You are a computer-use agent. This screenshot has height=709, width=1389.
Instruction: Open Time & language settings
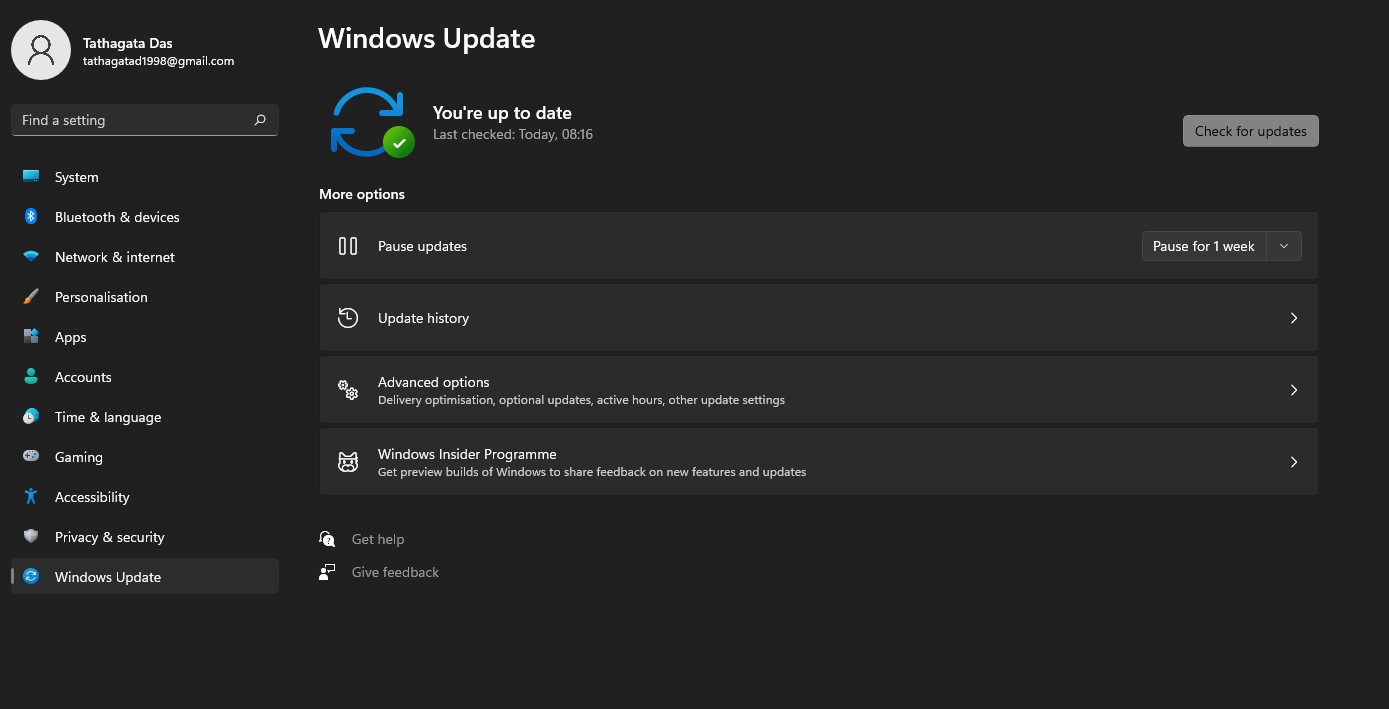(x=145, y=417)
